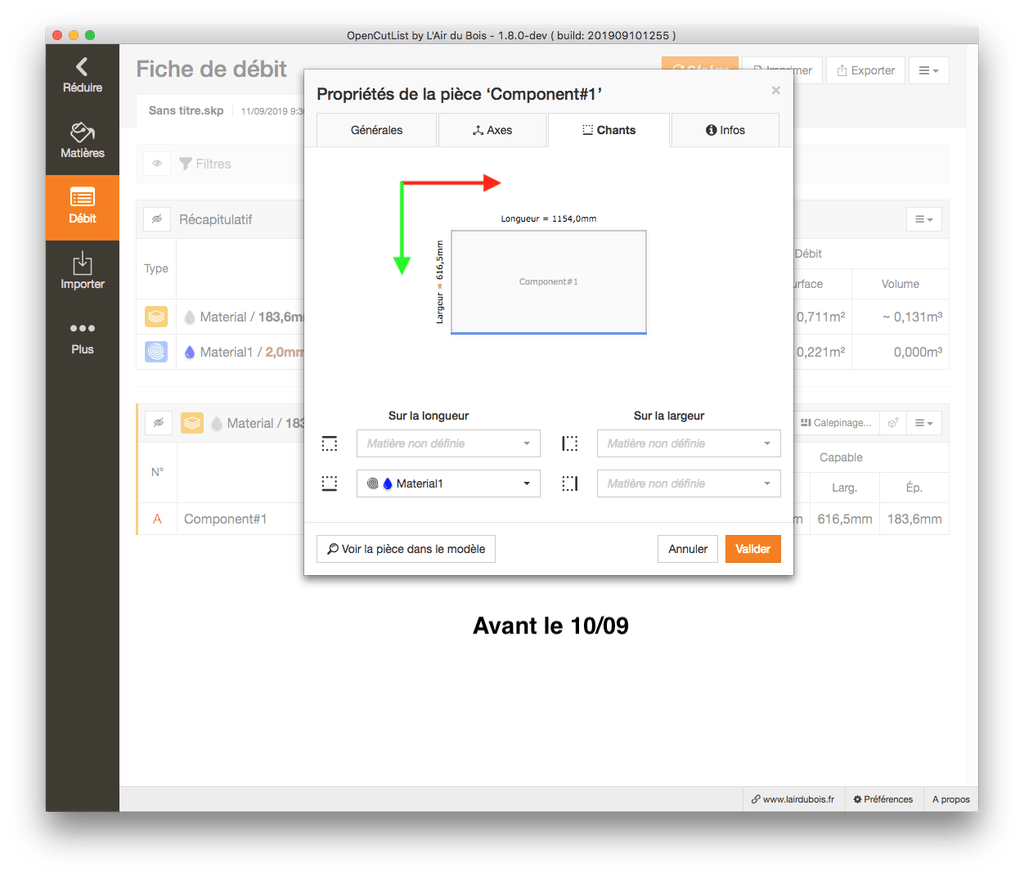This screenshot has height=877, width=1024.
Task: Click the Larg. column header
Action: (x=844, y=488)
